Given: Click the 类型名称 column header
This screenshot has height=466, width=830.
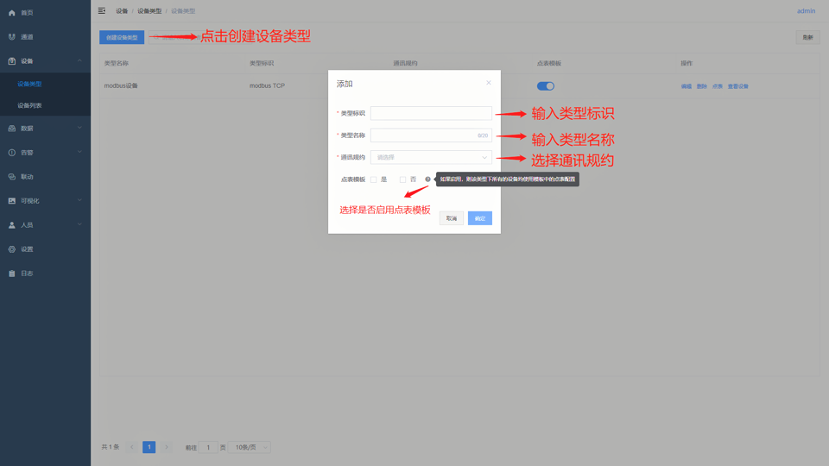Looking at the screenshot, I should (x=116, y=64).
